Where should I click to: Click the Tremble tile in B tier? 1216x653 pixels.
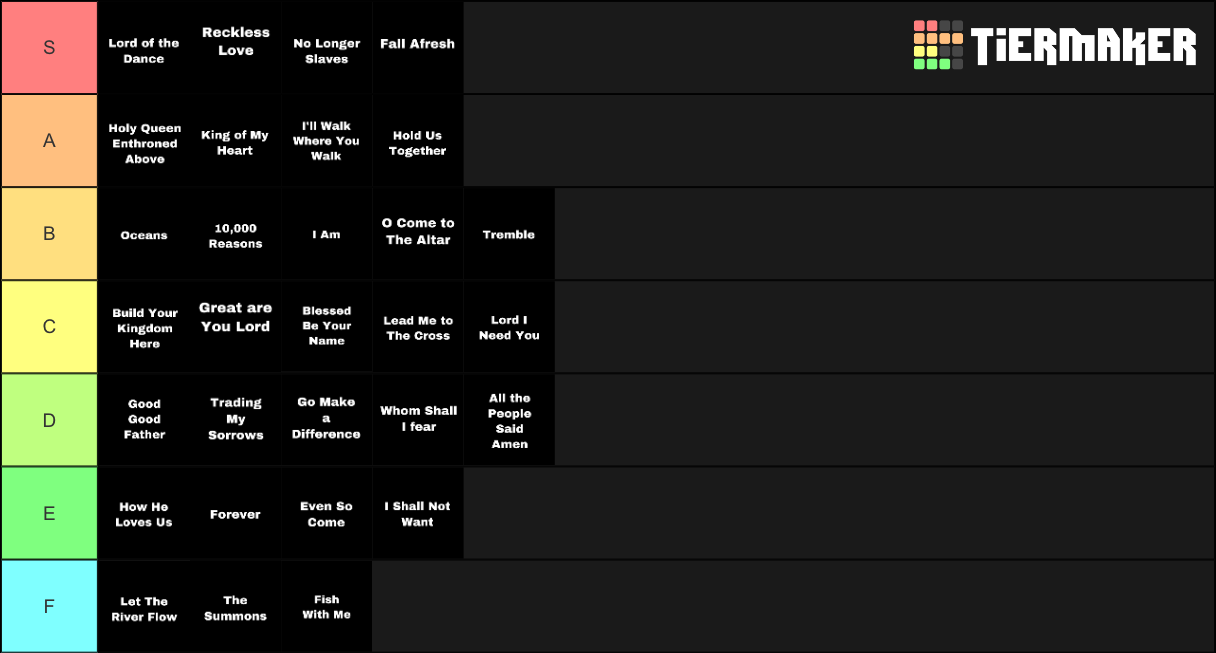point(509,234)
